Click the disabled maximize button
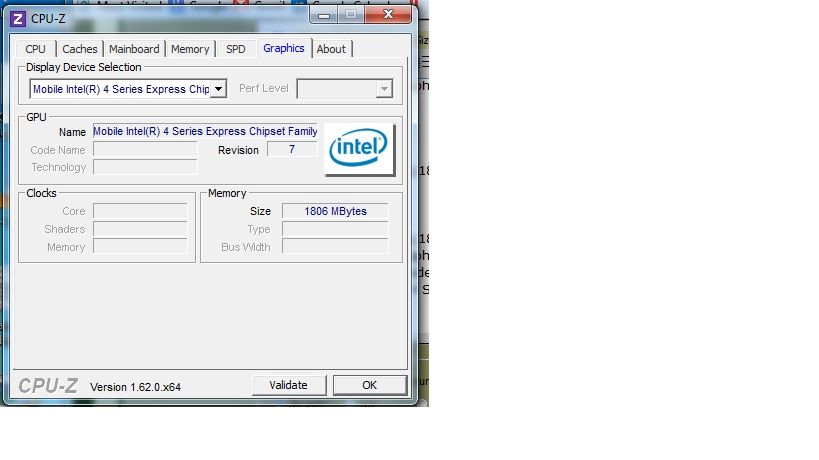The width and height of the screenshot is (819, 460). (352, 16)
